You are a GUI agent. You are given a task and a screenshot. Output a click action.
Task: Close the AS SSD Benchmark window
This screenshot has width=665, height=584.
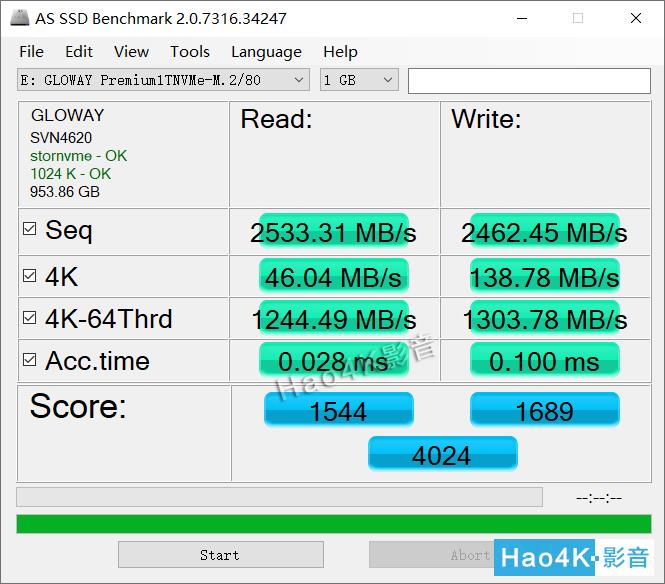(636, 18)
